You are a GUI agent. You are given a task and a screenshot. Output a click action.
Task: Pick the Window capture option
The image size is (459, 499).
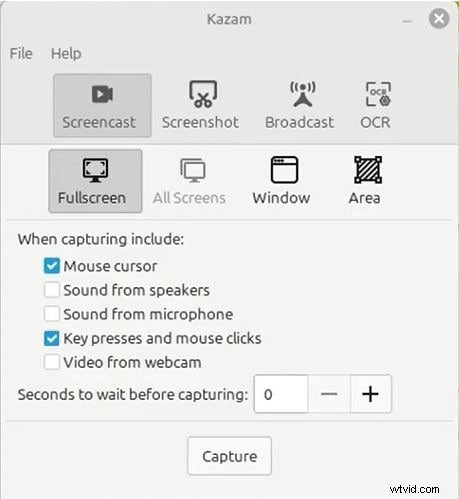point(282,181)
